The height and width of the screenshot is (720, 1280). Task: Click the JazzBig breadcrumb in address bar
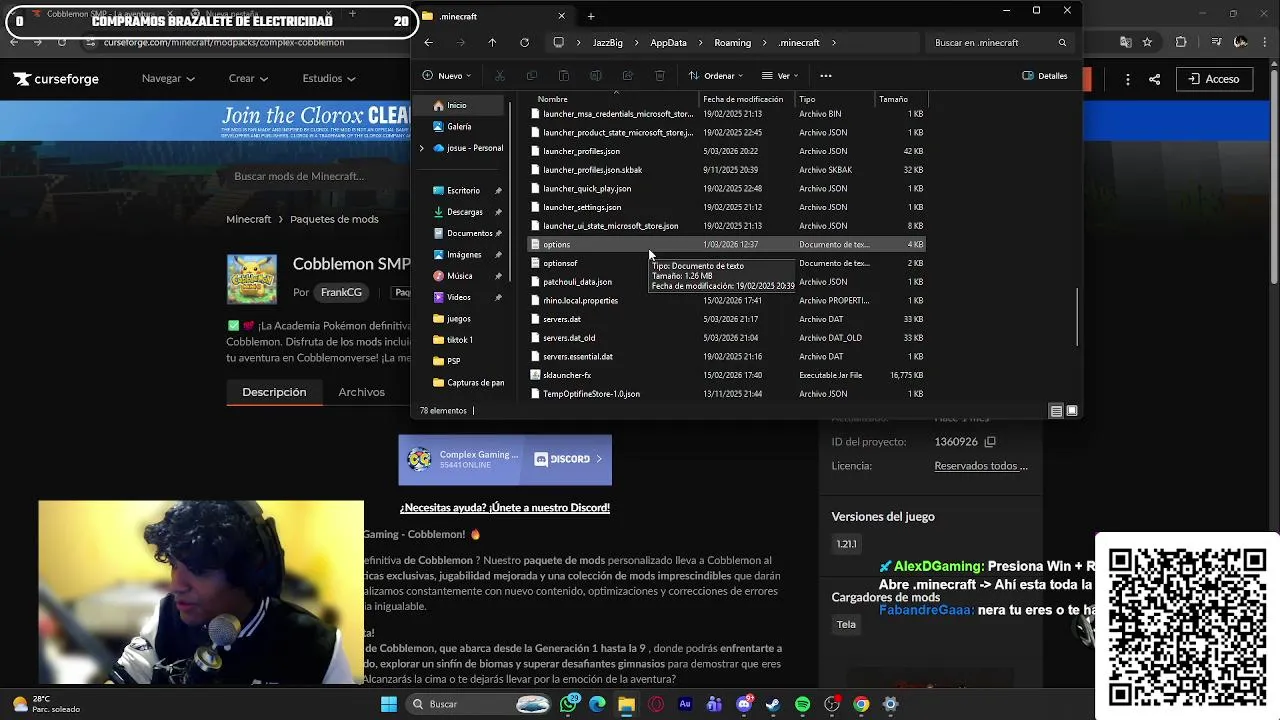point(607,43)
